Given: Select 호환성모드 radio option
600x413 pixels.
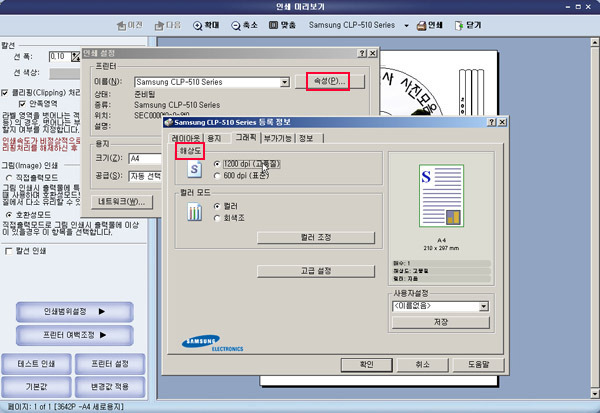Looking at the screenshot, I should point(9,215).
